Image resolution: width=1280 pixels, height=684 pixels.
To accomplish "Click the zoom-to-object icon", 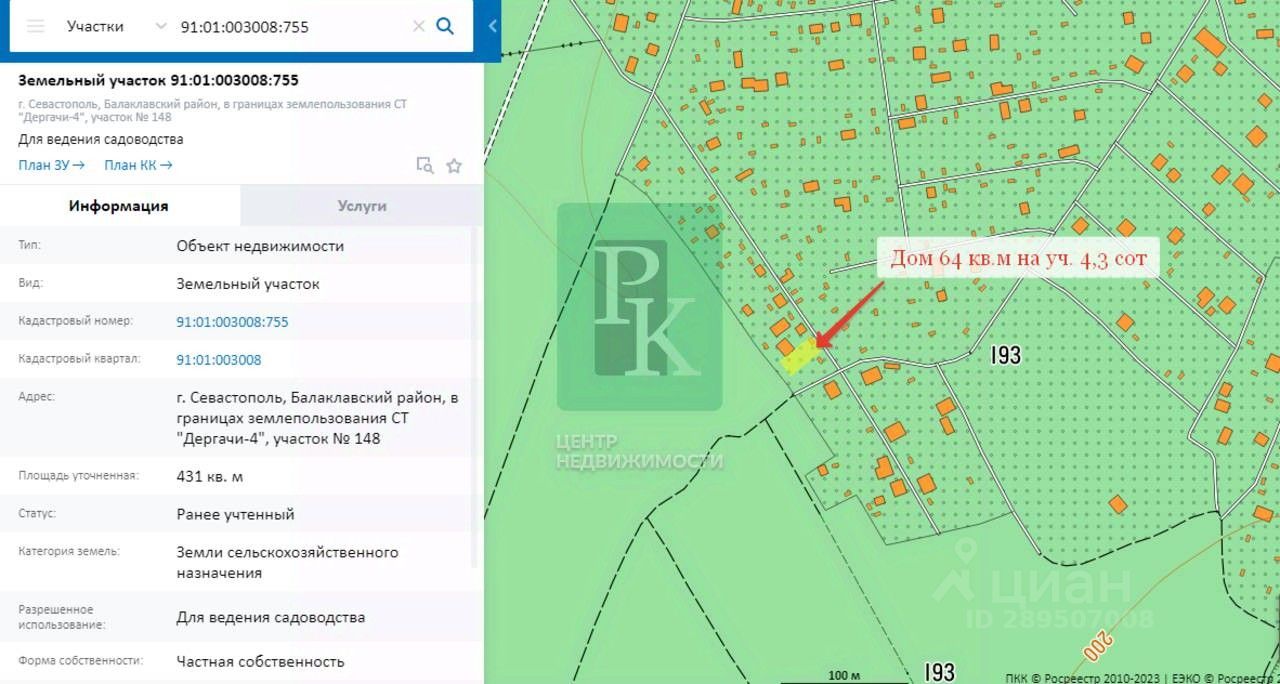I will [425, 166].
